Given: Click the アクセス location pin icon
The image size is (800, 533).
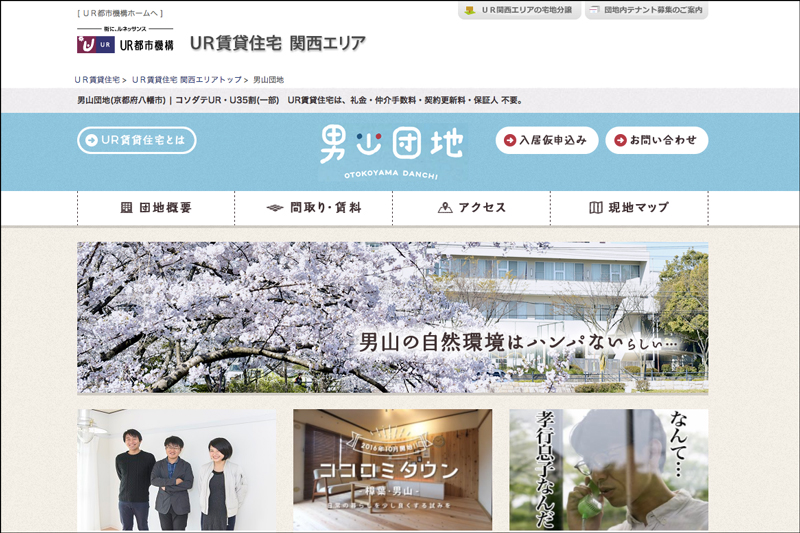Looking at the screenshot, I should [x=445, y=208].
